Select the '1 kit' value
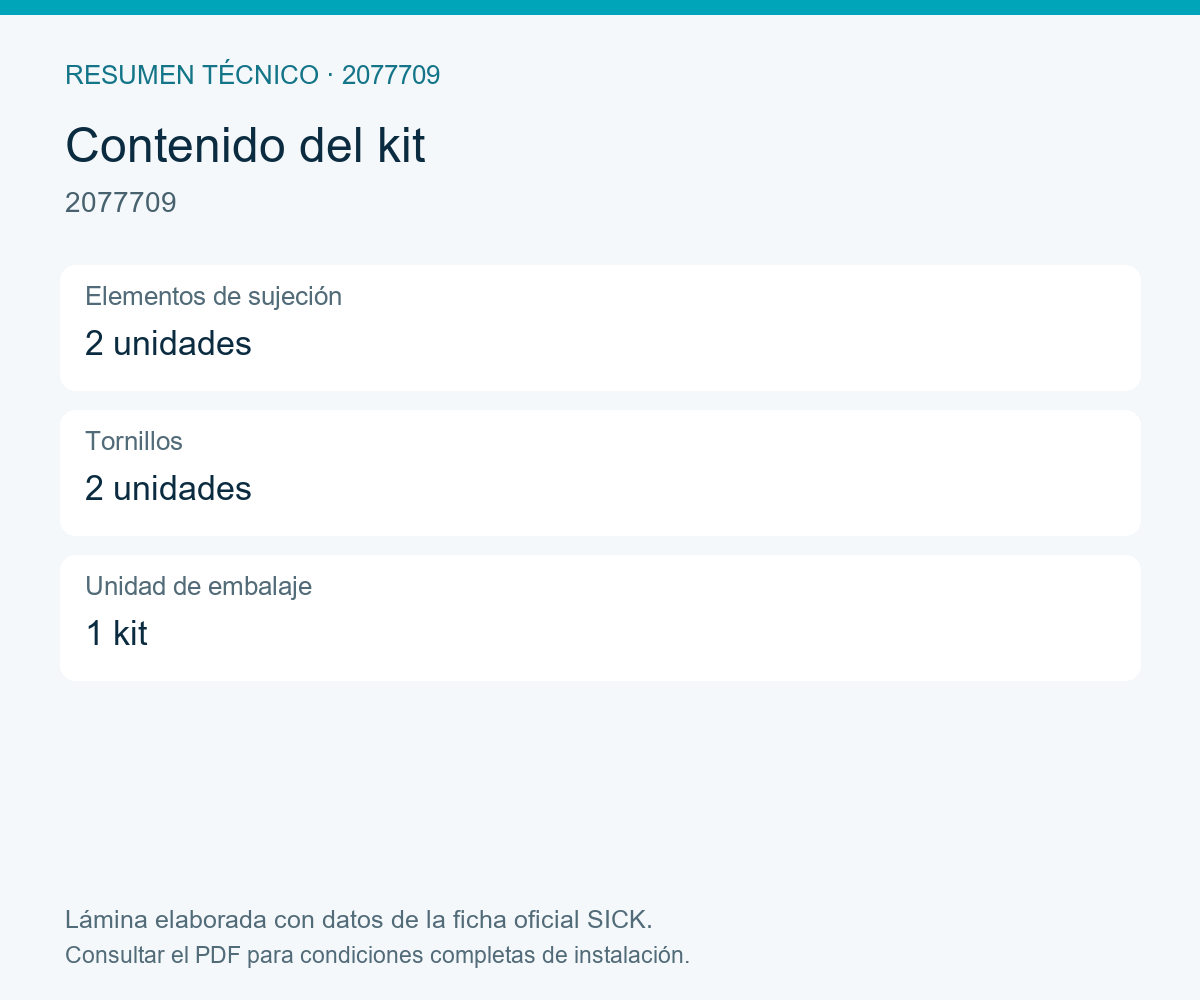The height and width of the screenshot is (1000, 1200). click(116, 634)
